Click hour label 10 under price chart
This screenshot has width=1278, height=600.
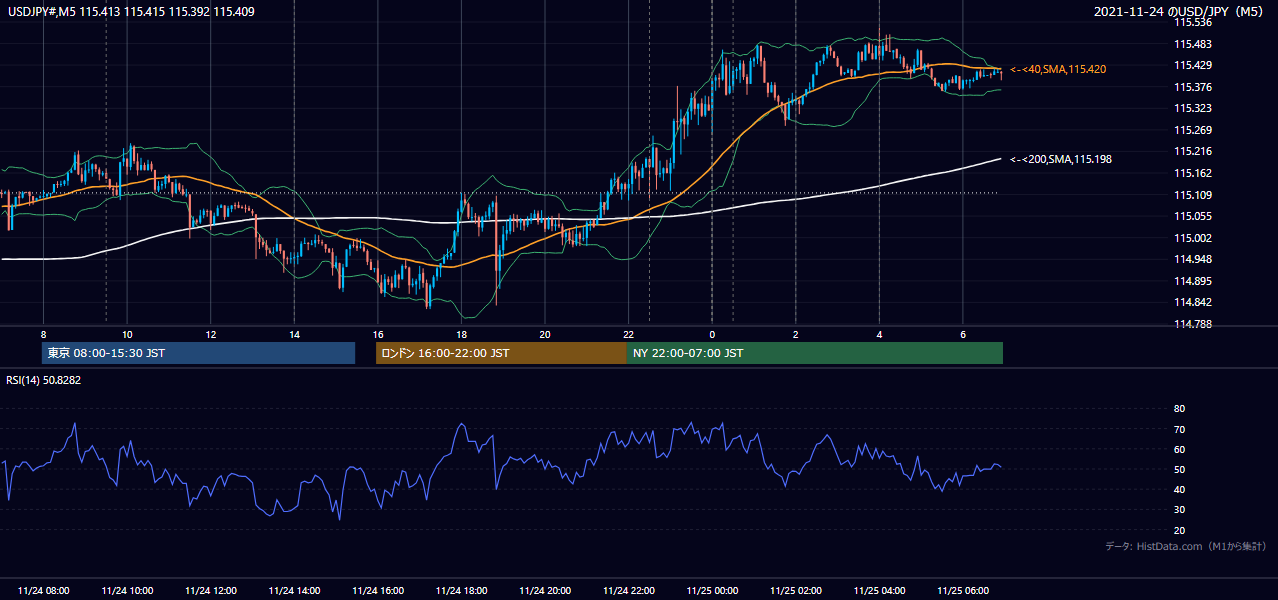[127, 334]
